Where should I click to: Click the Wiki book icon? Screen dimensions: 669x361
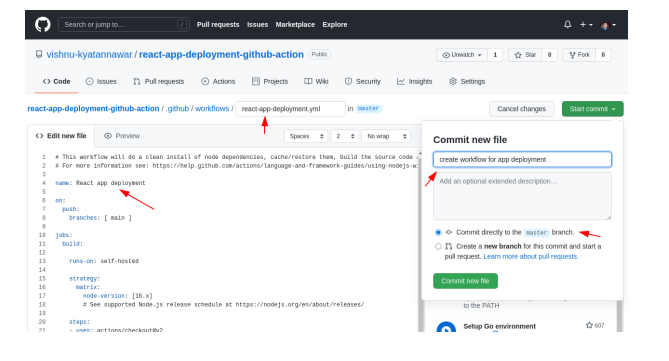pos(308,82)
